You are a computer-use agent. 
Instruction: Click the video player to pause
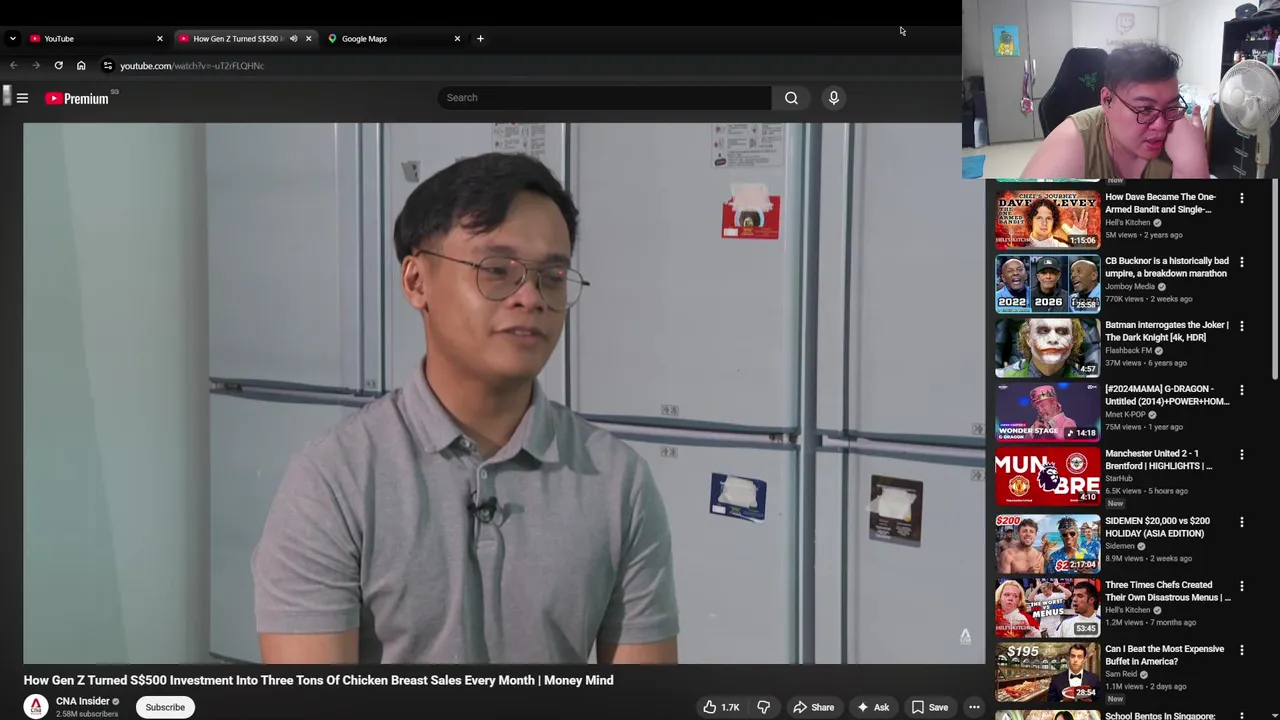coord(504,393)
